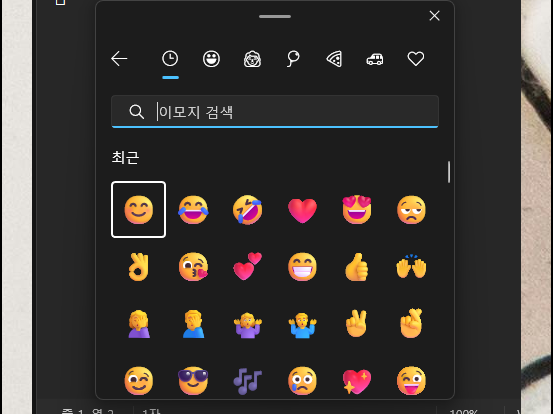Focus the 이모지 검색 search field
Viewport: 553px width, 414px height.
(x=275, y=111)
